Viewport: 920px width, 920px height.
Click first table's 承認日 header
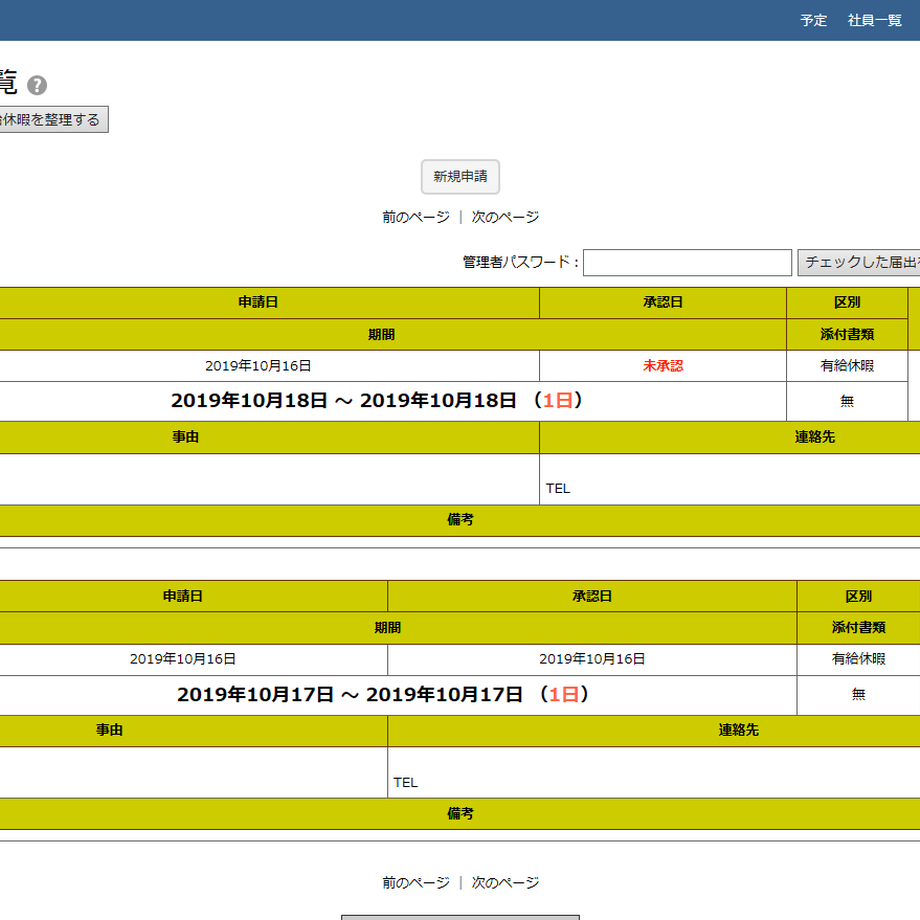click(662, 303)
